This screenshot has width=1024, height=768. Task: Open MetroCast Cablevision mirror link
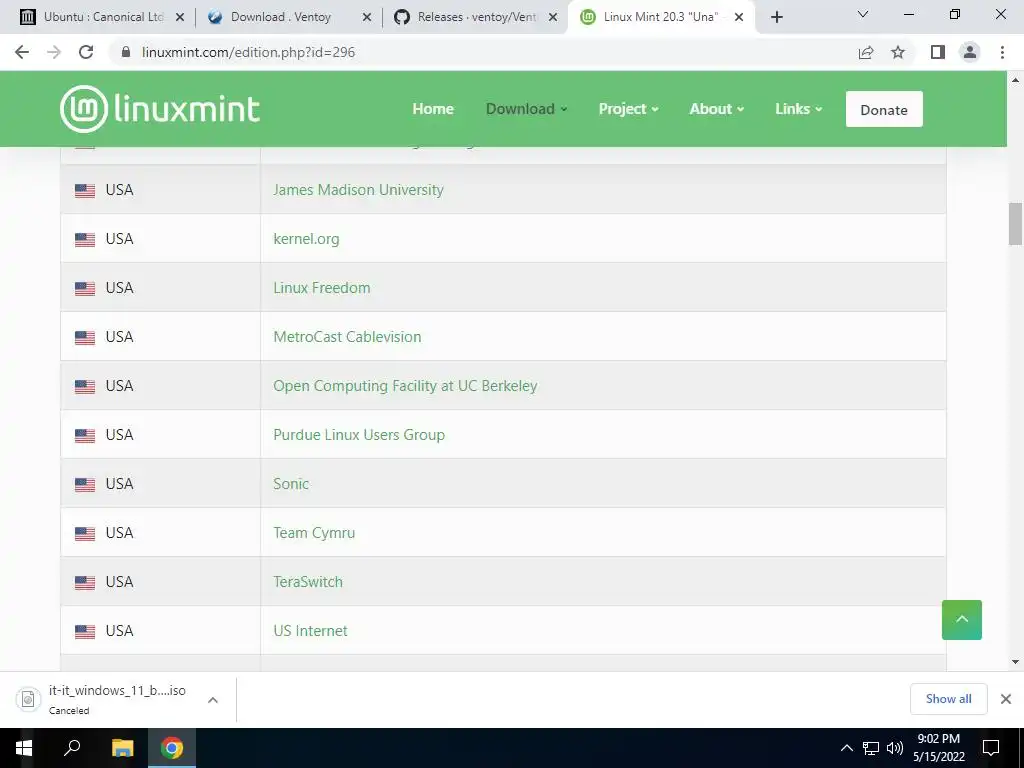click(347, 337)
